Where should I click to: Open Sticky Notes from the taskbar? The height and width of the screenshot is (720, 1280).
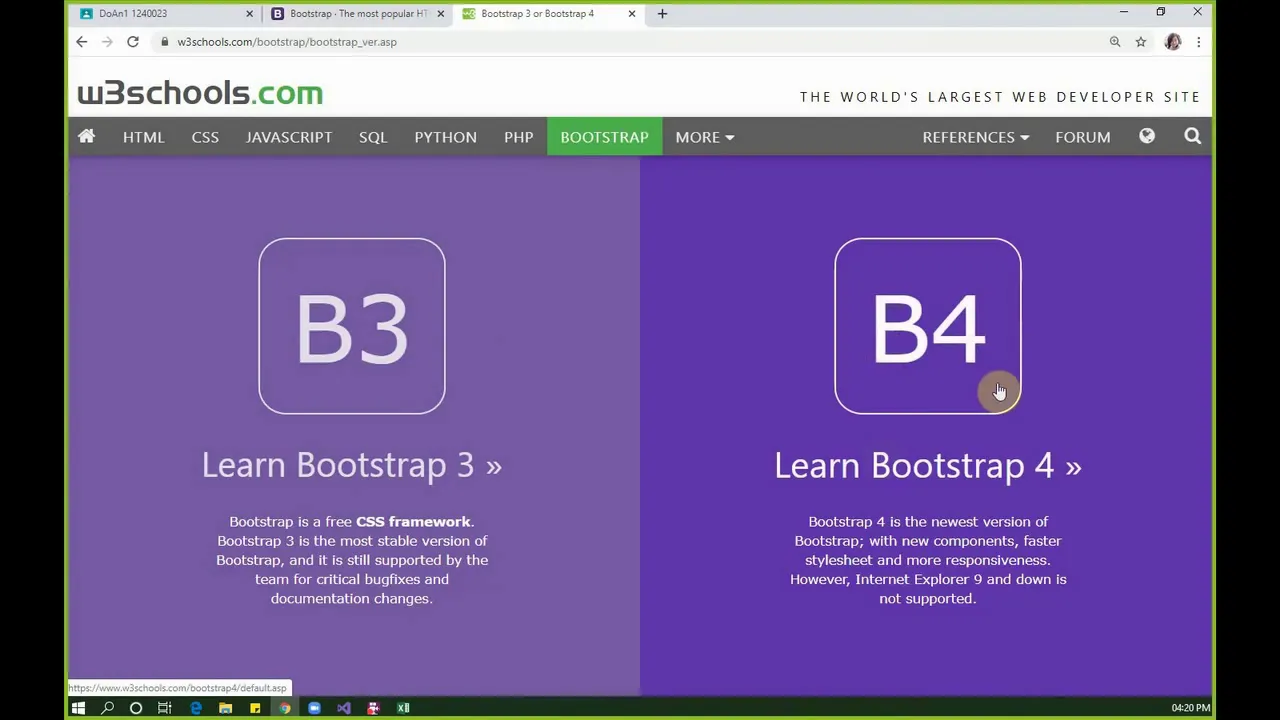tap(255, 708)
